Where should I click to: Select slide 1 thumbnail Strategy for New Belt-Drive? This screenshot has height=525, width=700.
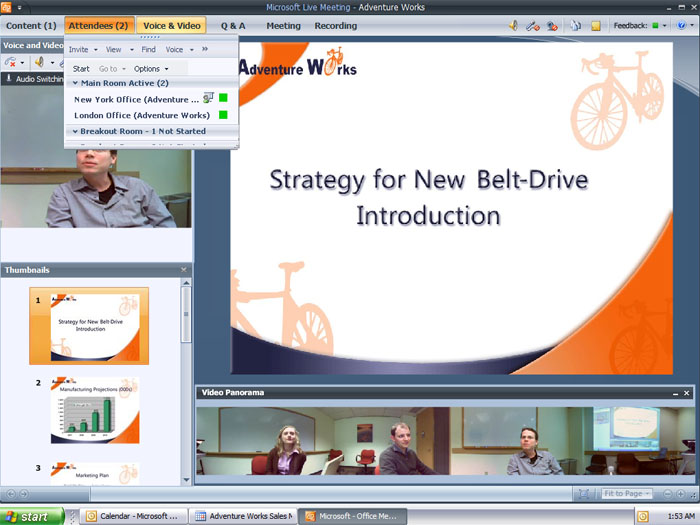[x=89, y=326]
